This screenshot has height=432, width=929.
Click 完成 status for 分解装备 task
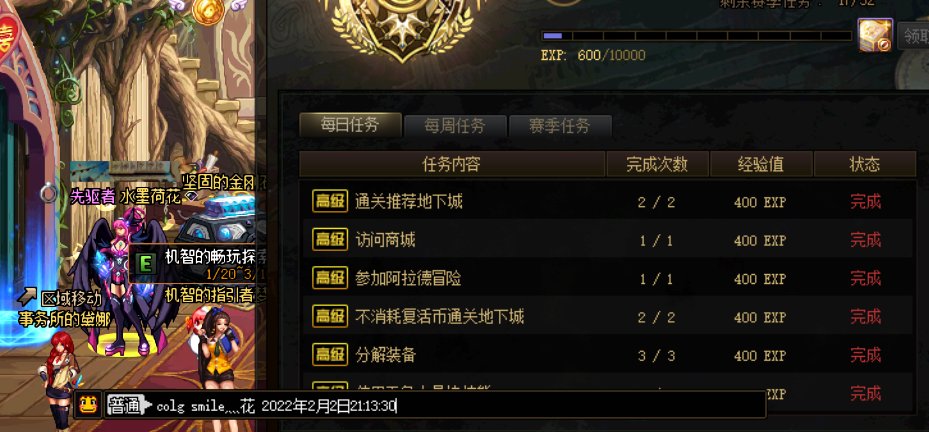866,355
